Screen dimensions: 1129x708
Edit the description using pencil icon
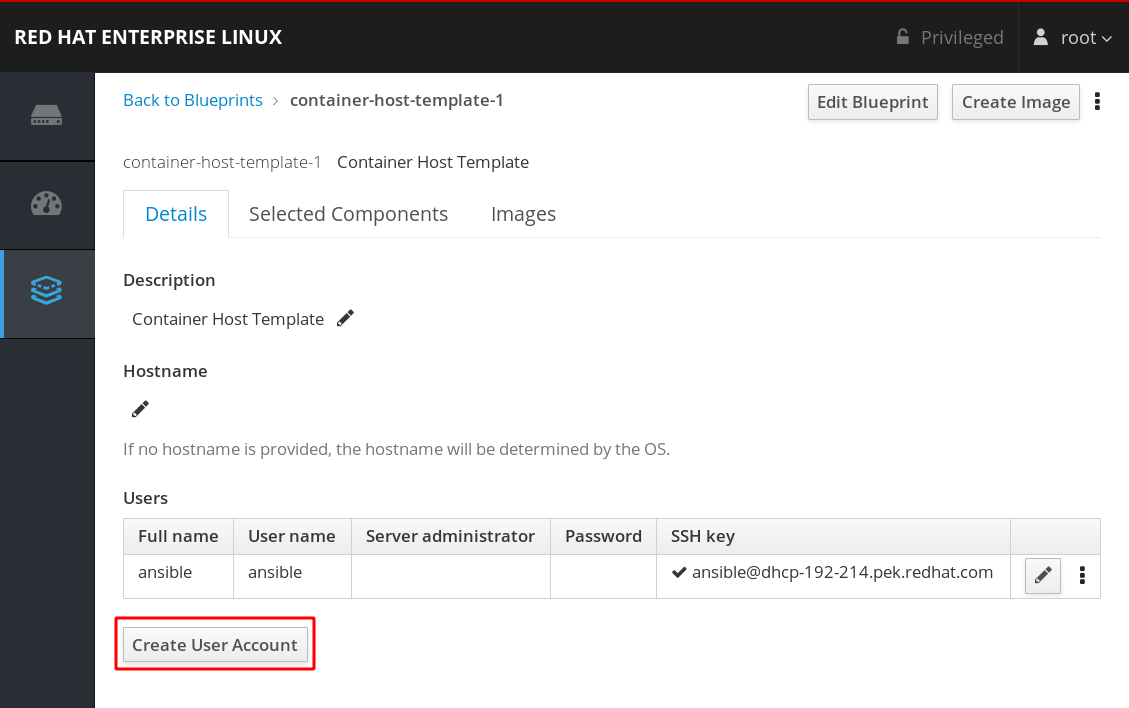point(345,319)
